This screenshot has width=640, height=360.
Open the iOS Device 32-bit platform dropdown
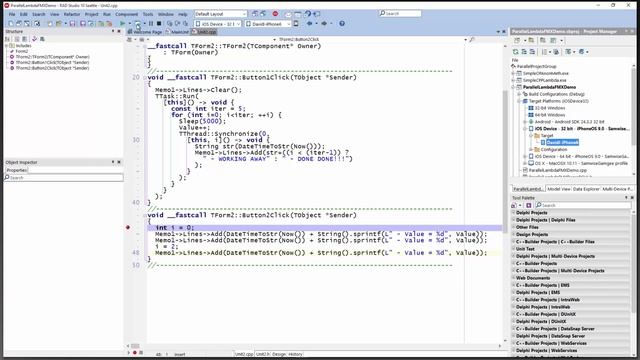(x=218, y=24)
